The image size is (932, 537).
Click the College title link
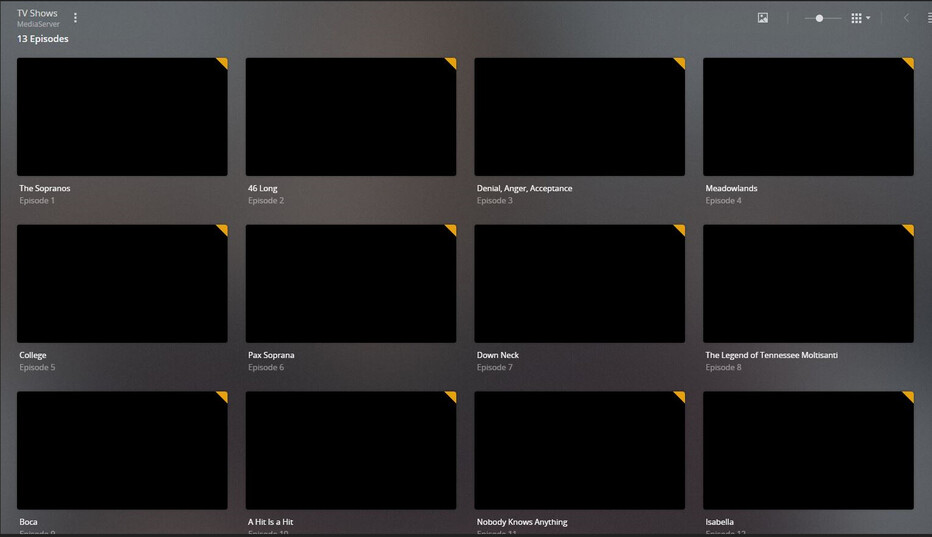33,355
